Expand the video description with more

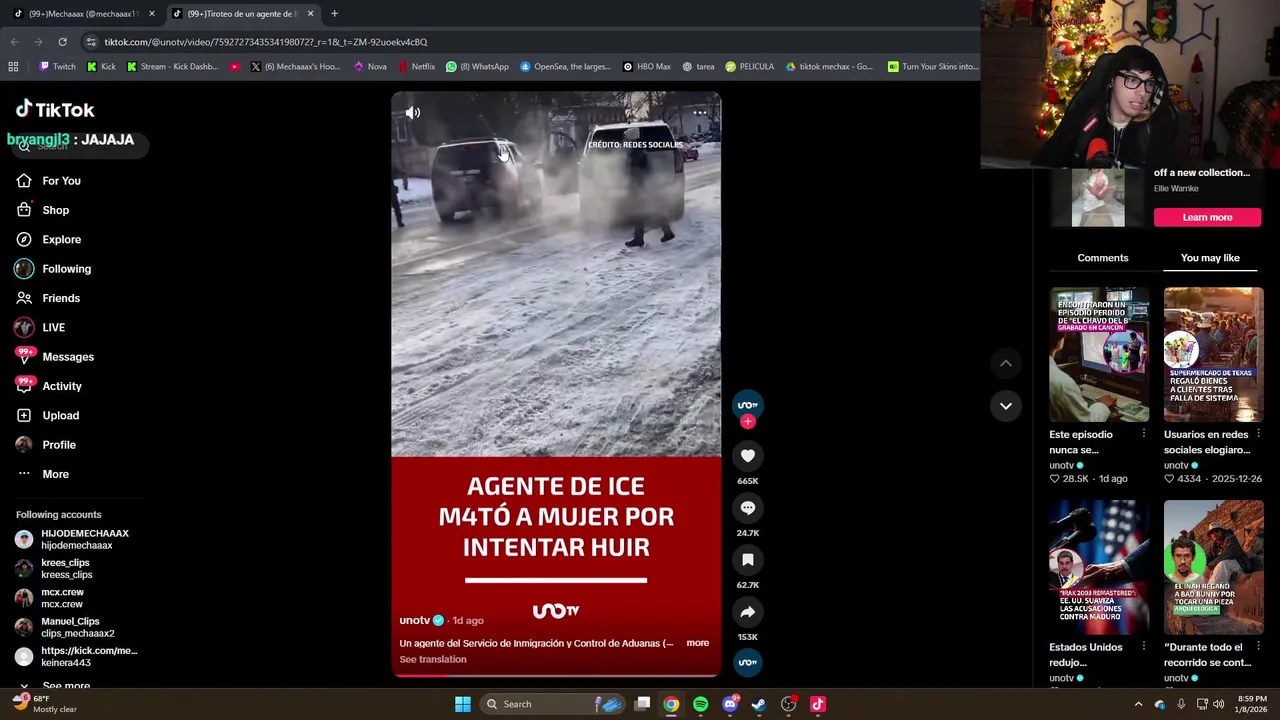698,643
